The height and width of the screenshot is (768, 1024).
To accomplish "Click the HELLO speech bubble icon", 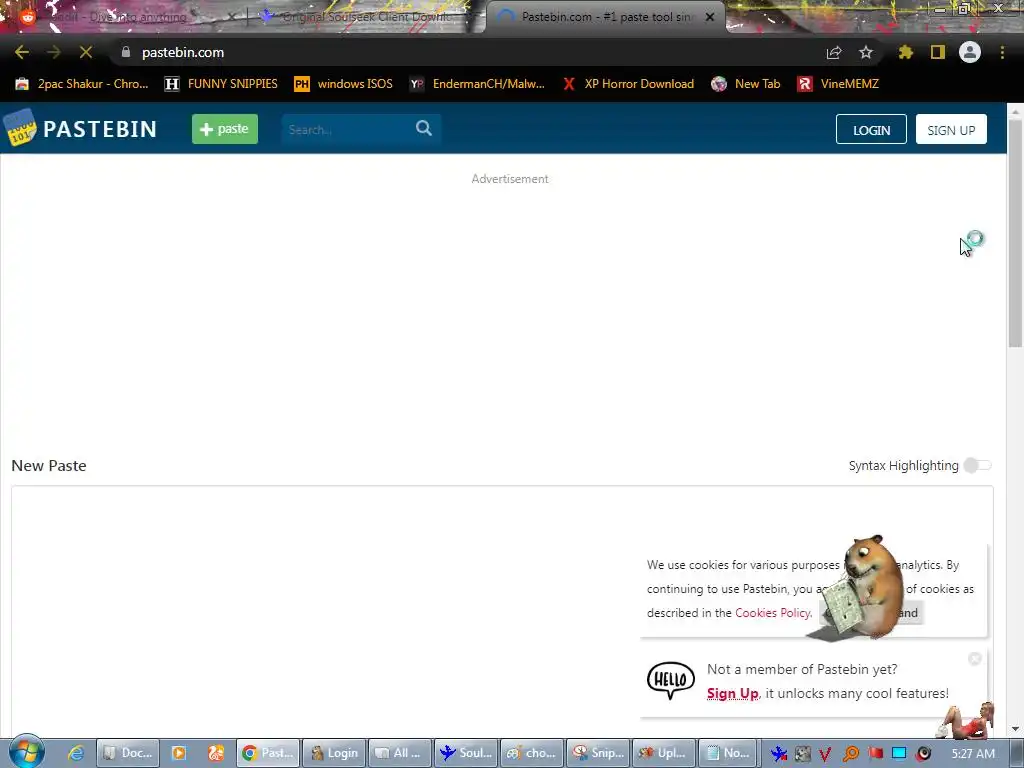I will pyautogui.click(x=671, y=680).
